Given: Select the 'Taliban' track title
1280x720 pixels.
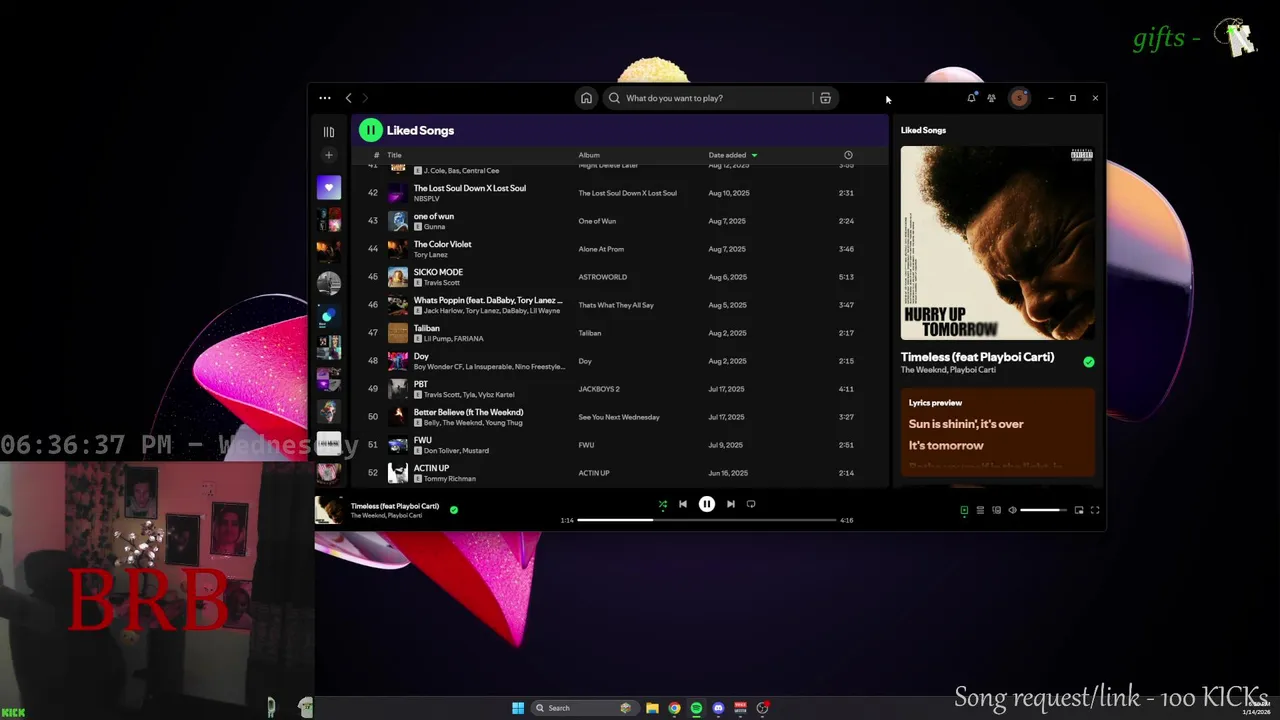Looking at the screenshot, I should tap(426, 328).
